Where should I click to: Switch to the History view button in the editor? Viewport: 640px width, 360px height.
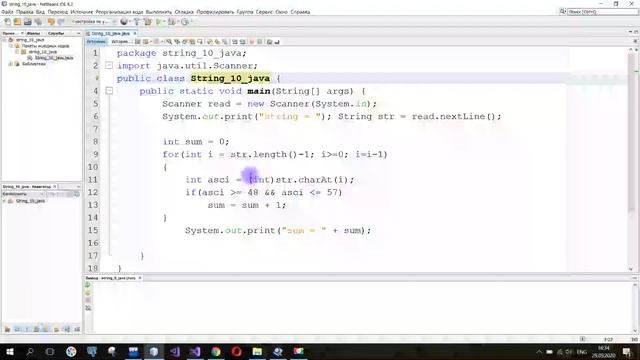[120, 42]
